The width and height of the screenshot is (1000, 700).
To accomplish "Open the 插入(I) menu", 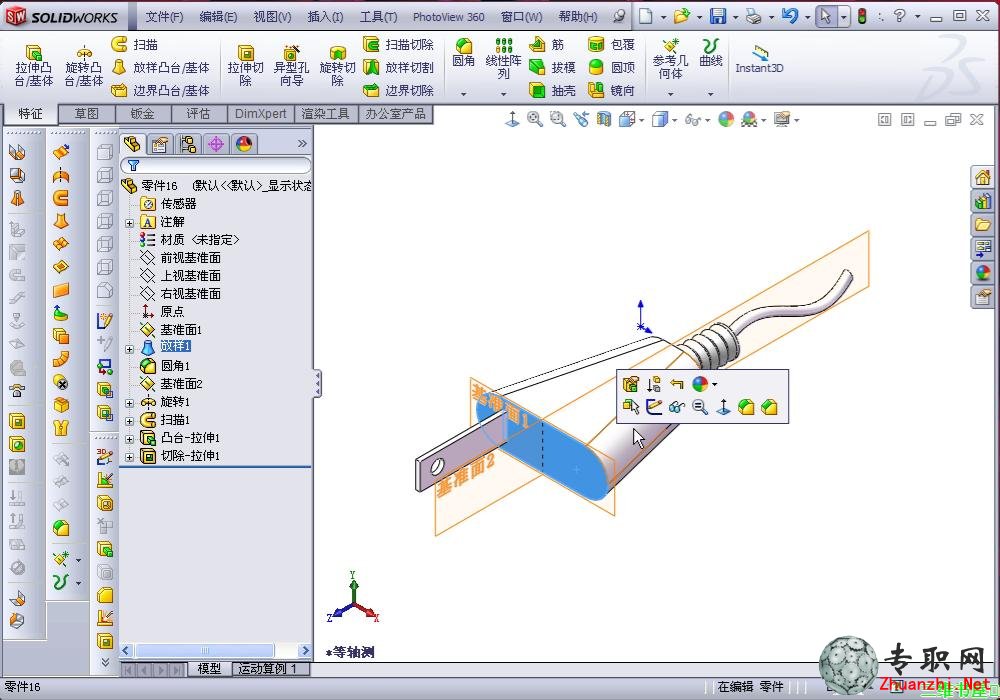I will pyautogui.click(x=325, y=17).
